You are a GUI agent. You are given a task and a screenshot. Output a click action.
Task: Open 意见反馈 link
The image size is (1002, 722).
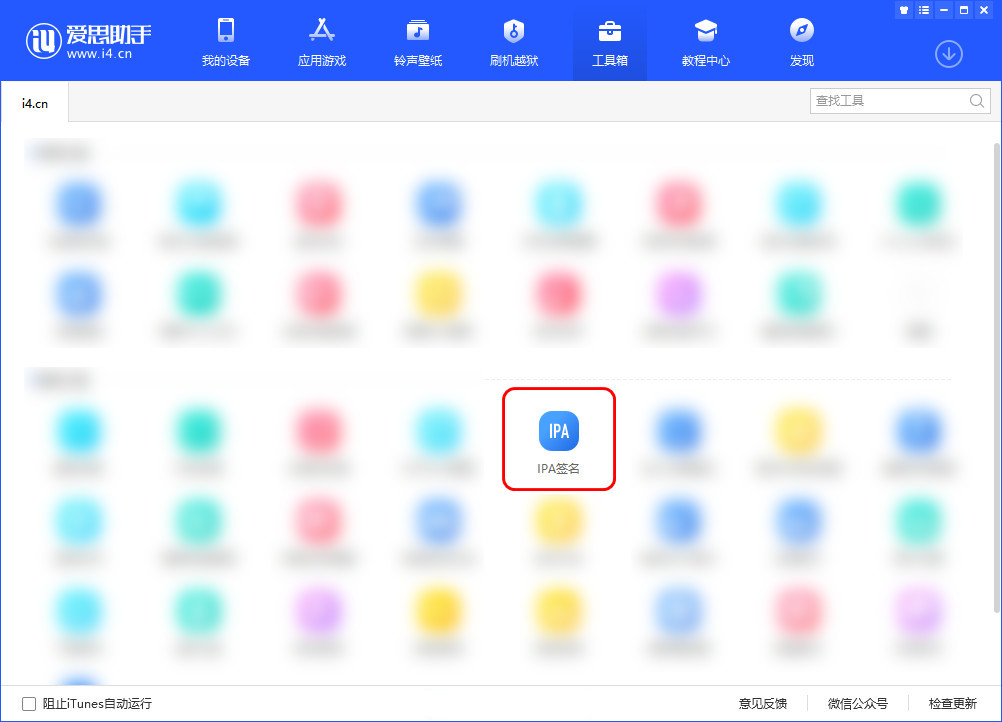click(x=762, y=704)
